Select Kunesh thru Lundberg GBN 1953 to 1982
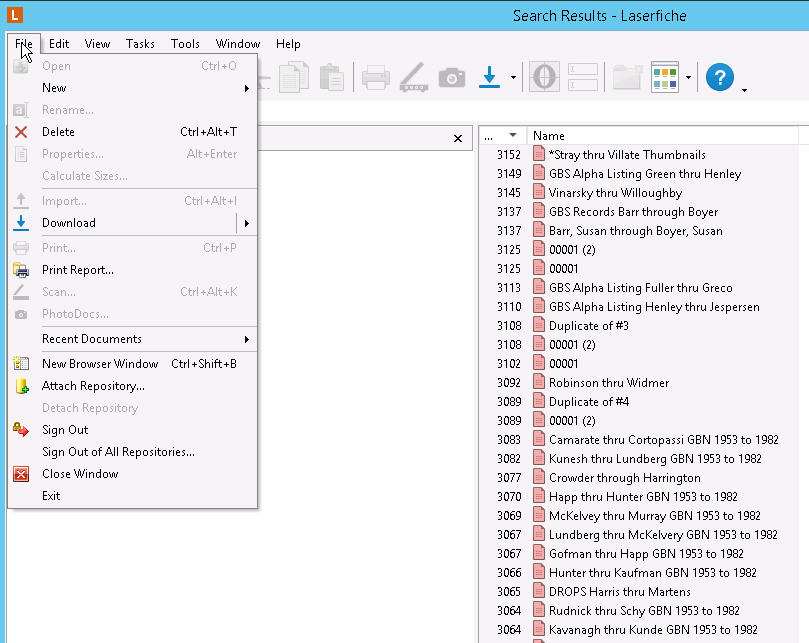 (655, 459)
